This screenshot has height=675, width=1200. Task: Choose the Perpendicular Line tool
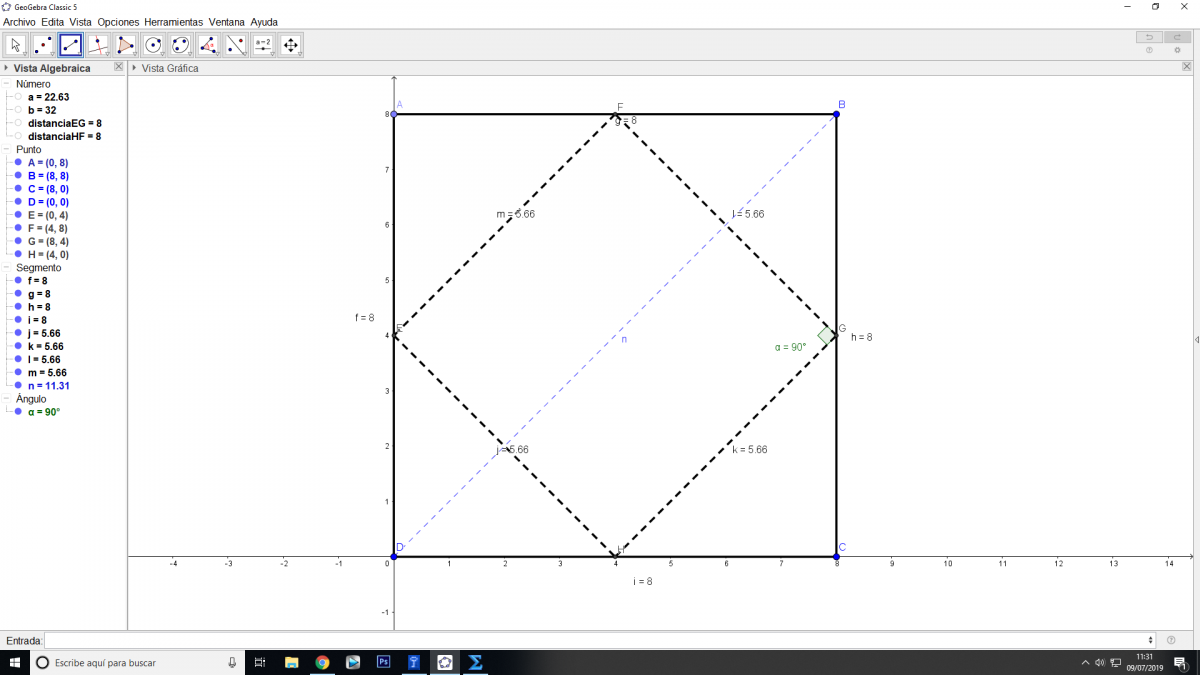point(98,45)
